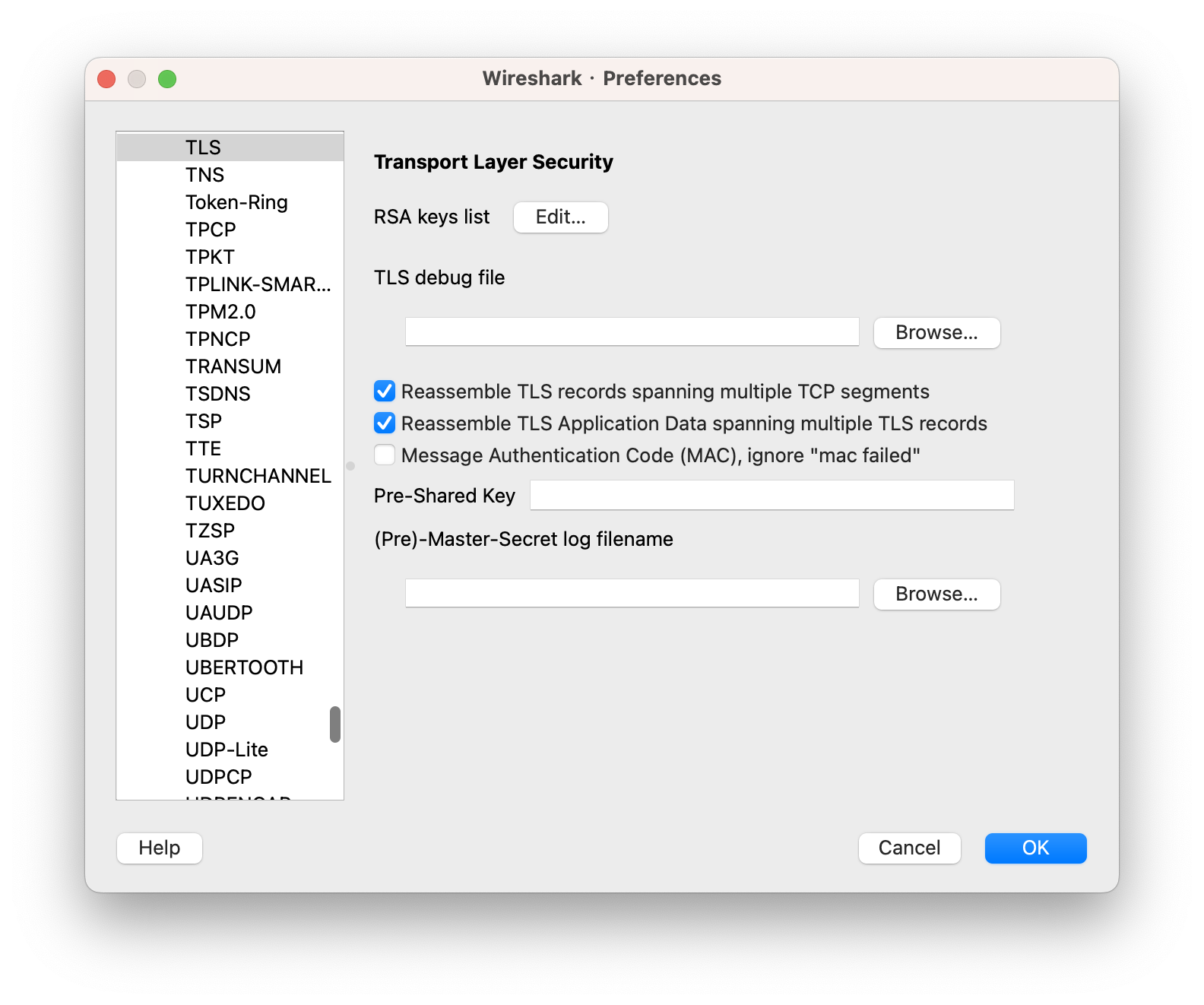
Task: Select TPNCP protocol
Action: [x=230, y=339]
